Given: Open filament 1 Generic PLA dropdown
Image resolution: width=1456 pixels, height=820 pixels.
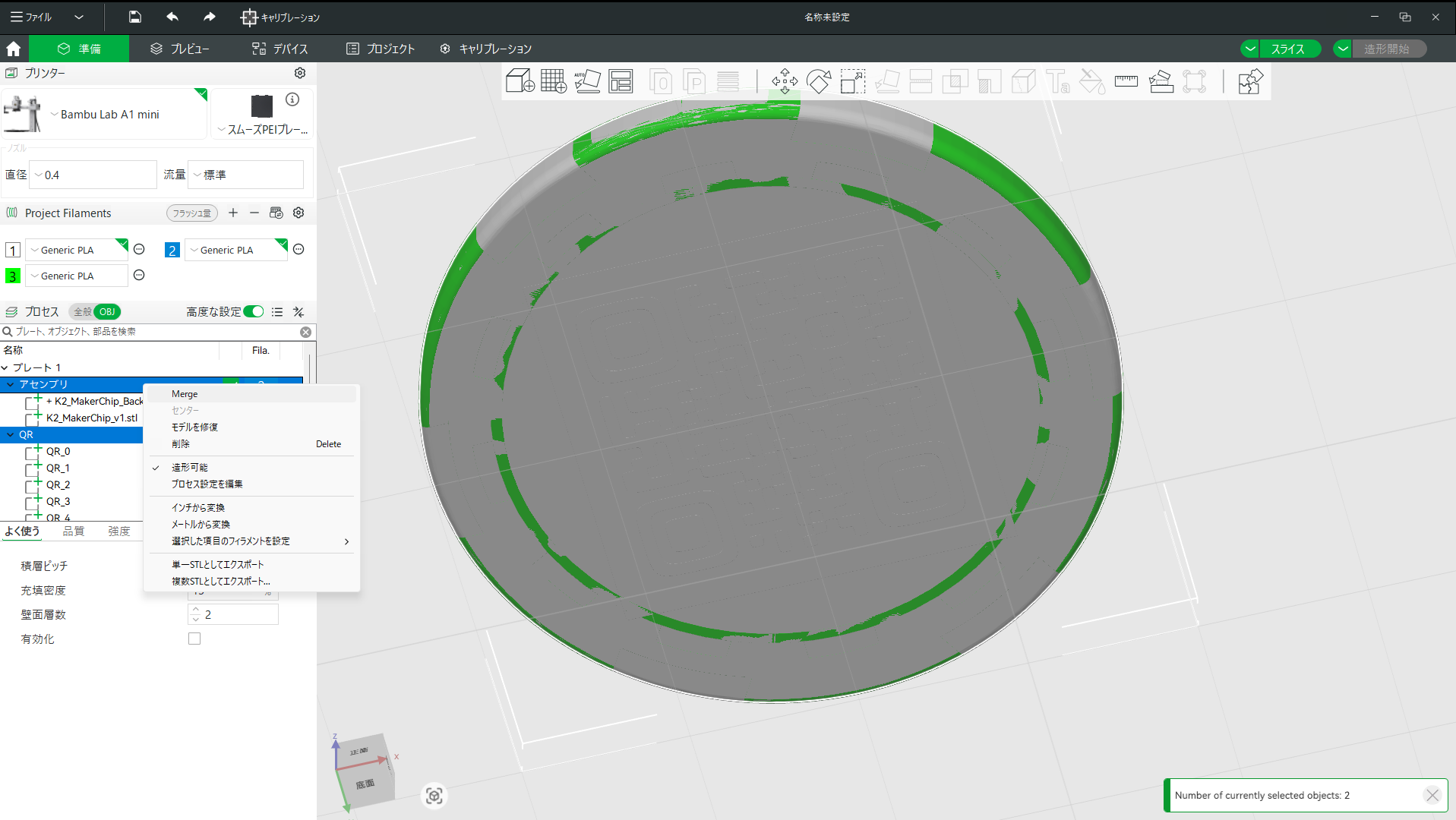Looking at the screenshot, I should pos(76,250).
